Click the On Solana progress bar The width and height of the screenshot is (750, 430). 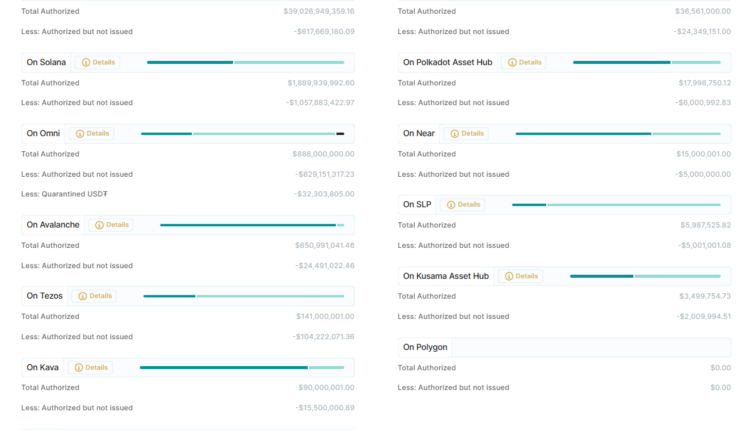(x=245, y=62)
